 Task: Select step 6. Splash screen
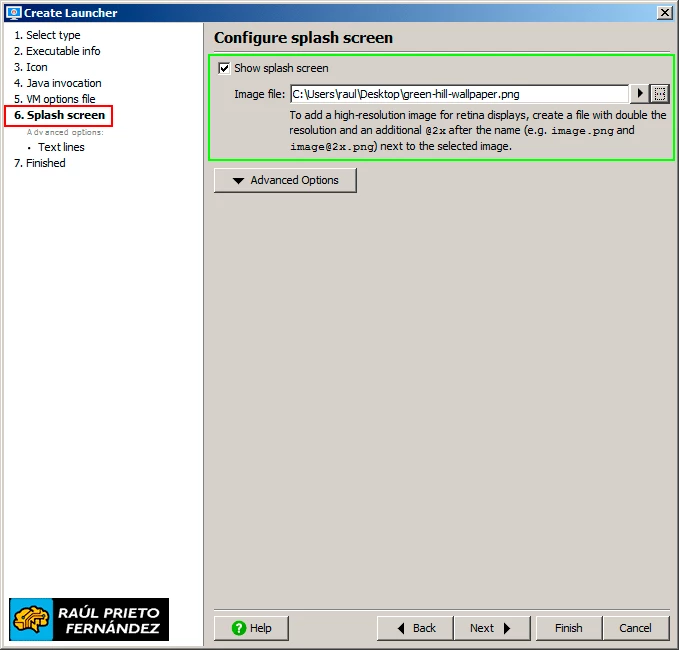click(x=59, y=115)
